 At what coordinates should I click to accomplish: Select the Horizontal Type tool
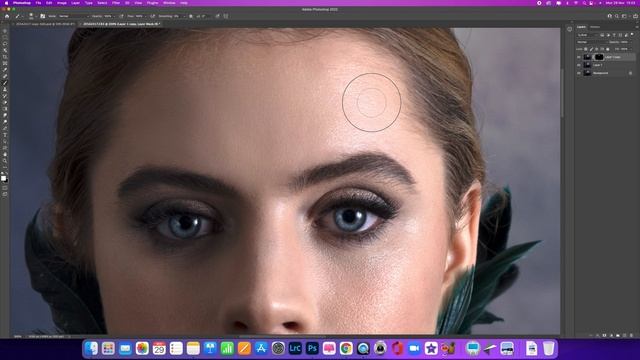coord(5,135)
